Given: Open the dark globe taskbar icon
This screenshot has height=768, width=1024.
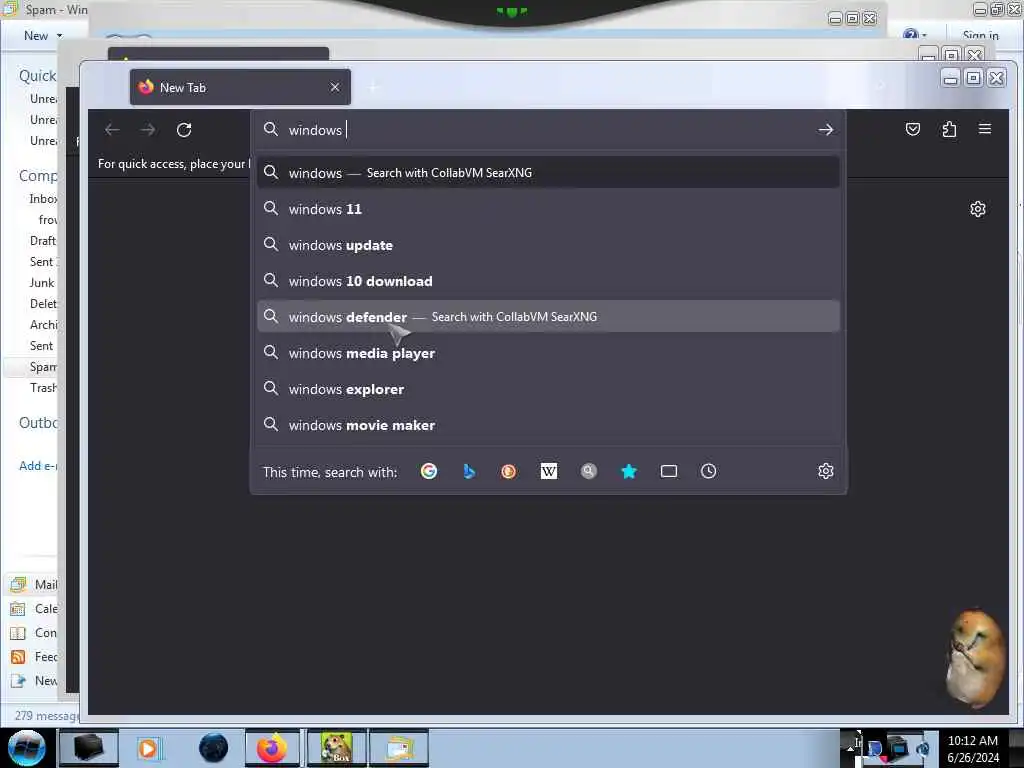Looking at the screenshot, I should [x=214, y=748].
